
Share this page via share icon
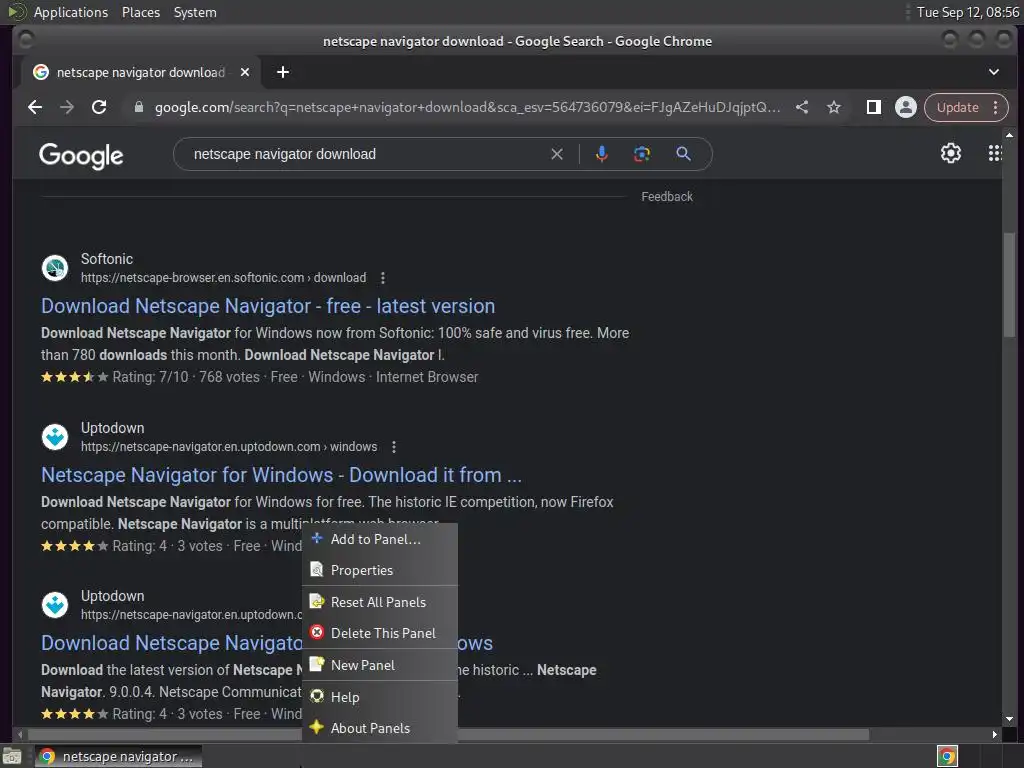(802, 107)
